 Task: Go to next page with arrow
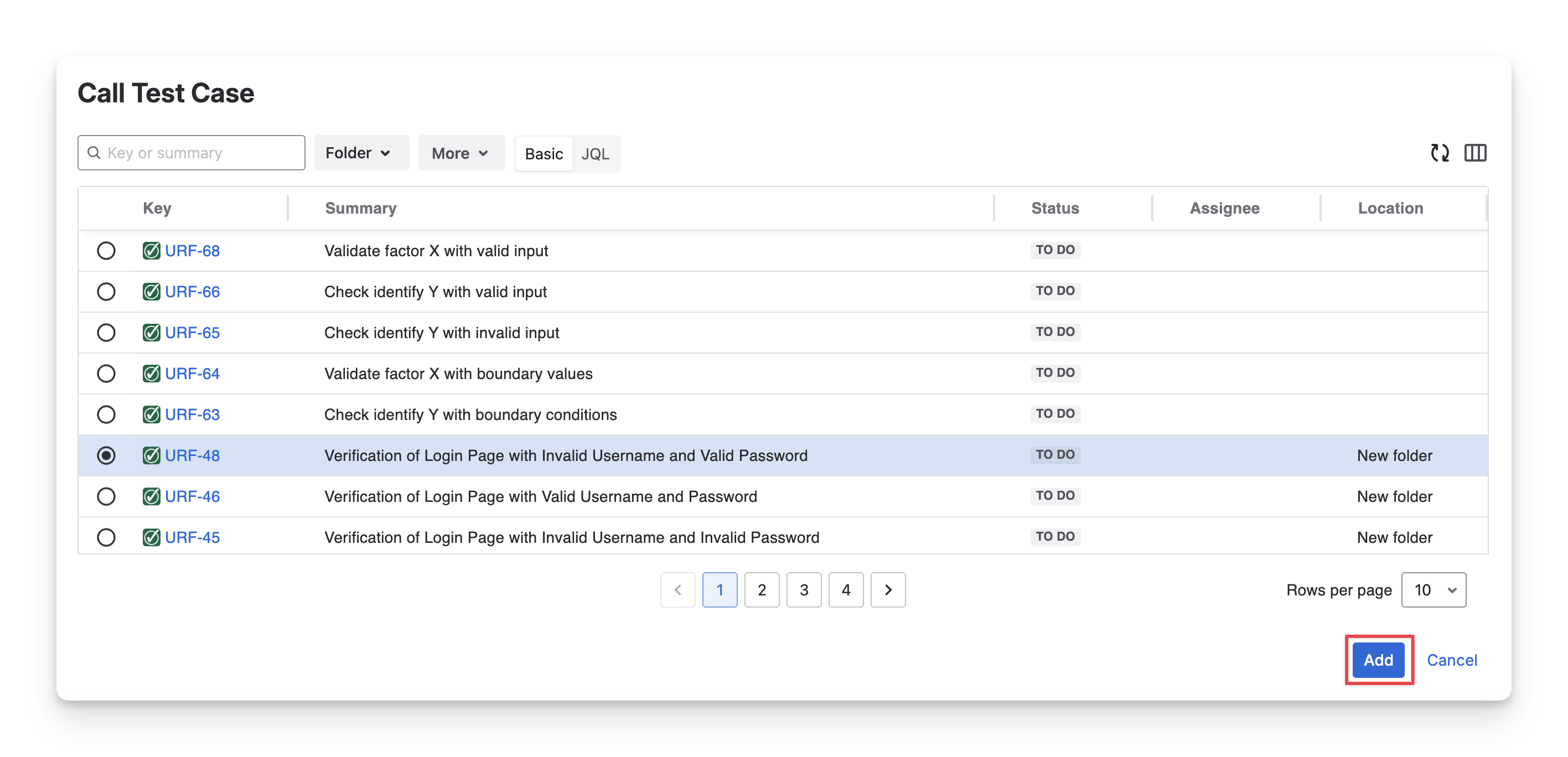click(887, 590)
